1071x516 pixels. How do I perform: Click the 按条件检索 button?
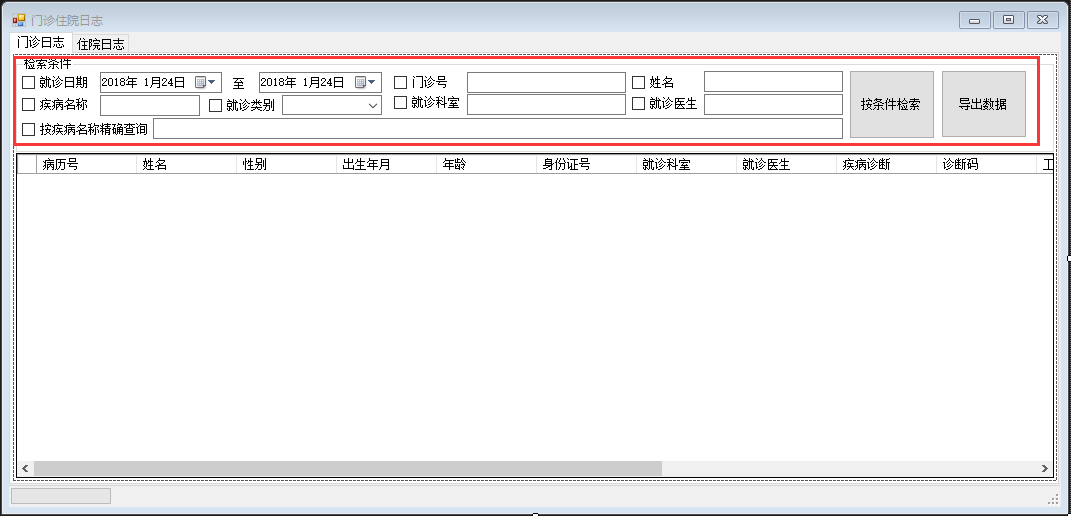891,105
